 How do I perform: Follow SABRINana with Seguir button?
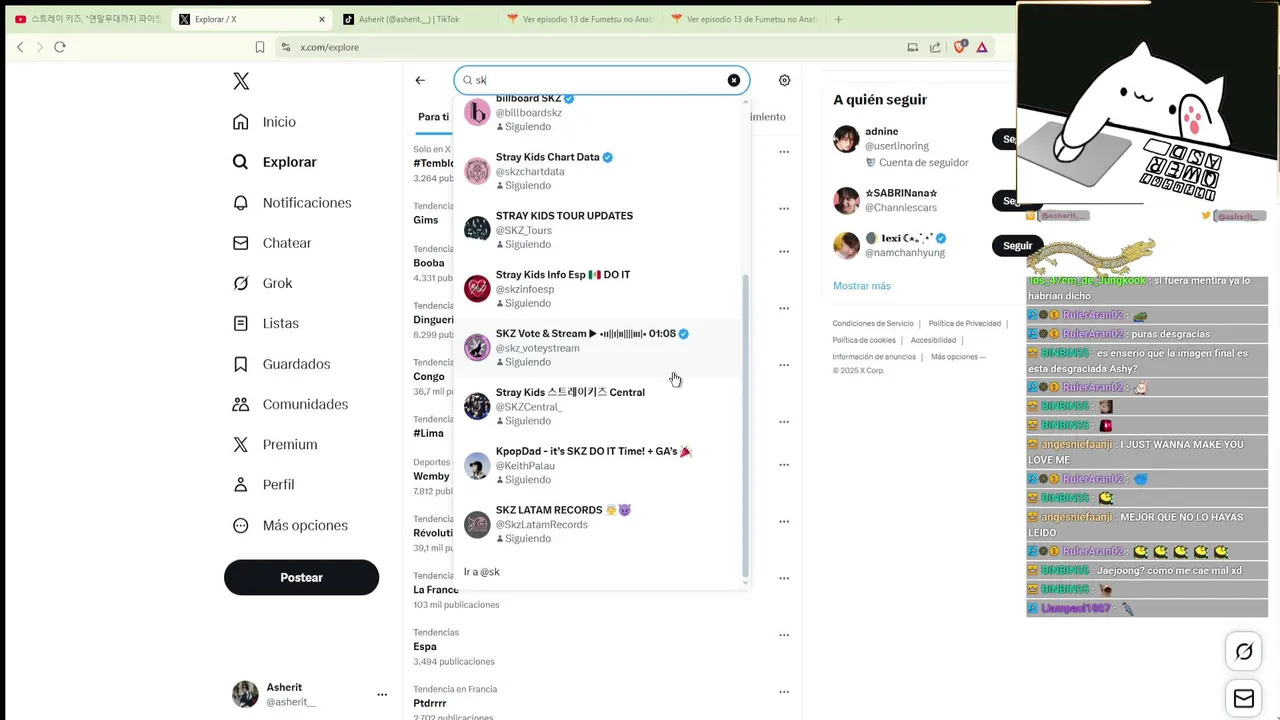(x=1004, y=201)
